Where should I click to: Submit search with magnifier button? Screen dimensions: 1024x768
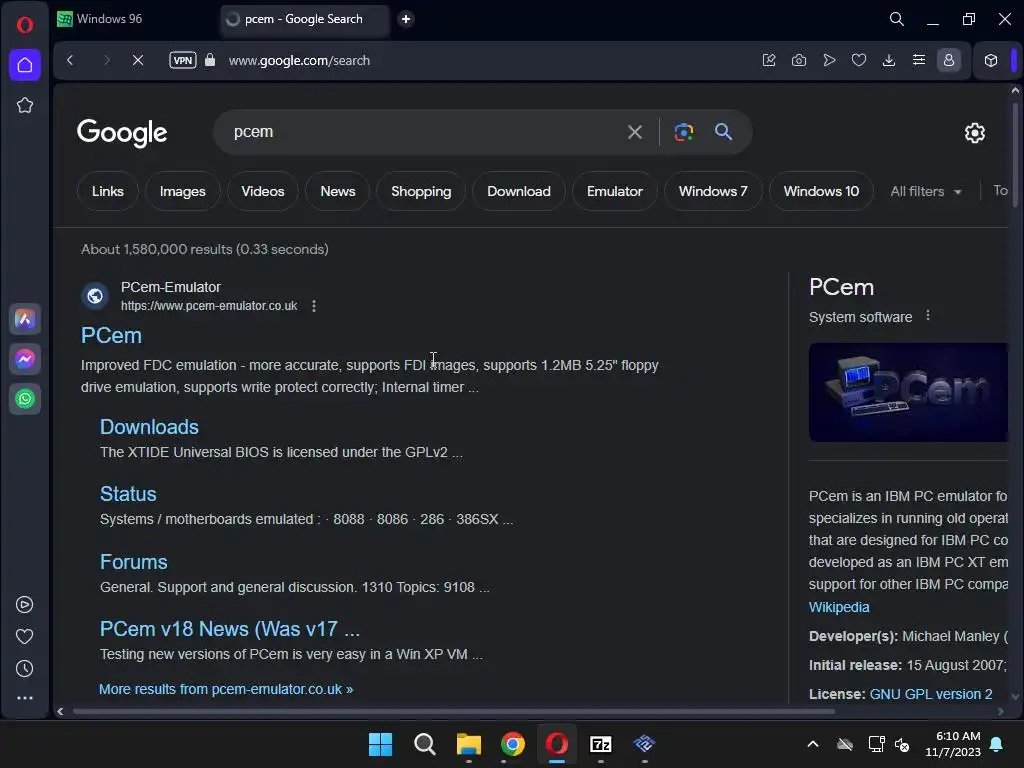coord(723,132)
